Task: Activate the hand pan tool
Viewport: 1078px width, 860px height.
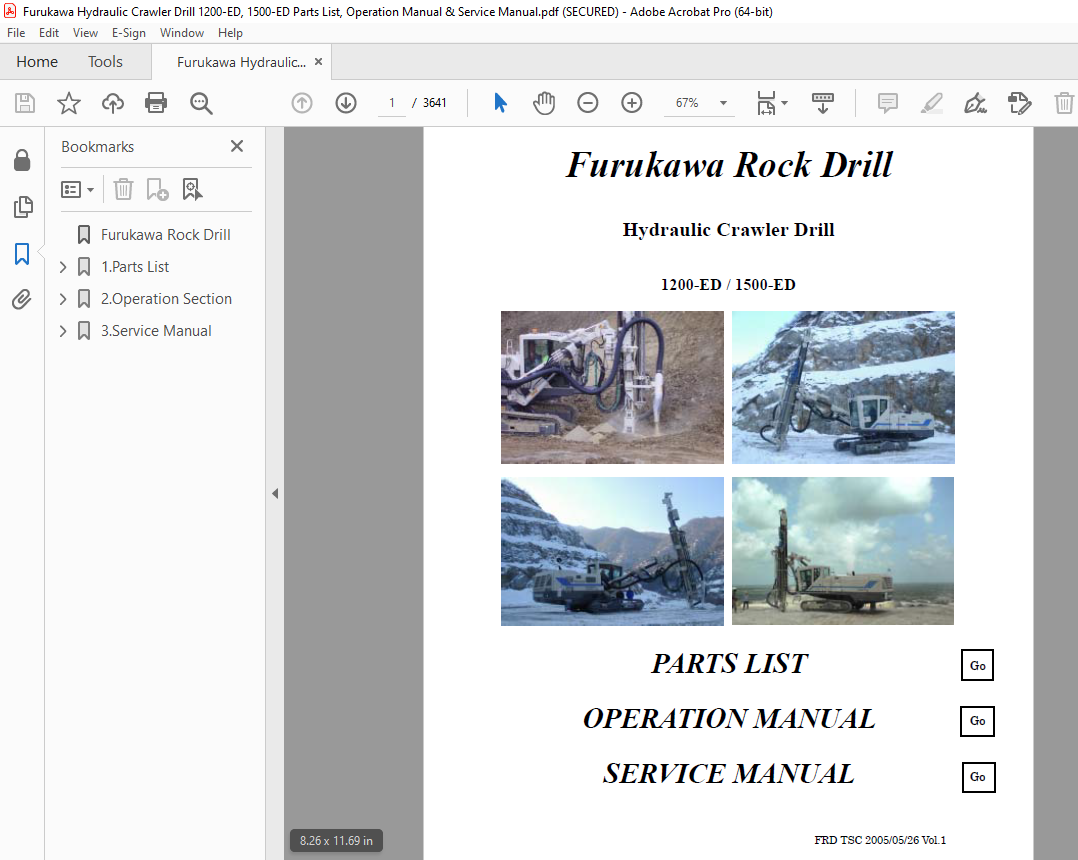Action: click(544, 103)
